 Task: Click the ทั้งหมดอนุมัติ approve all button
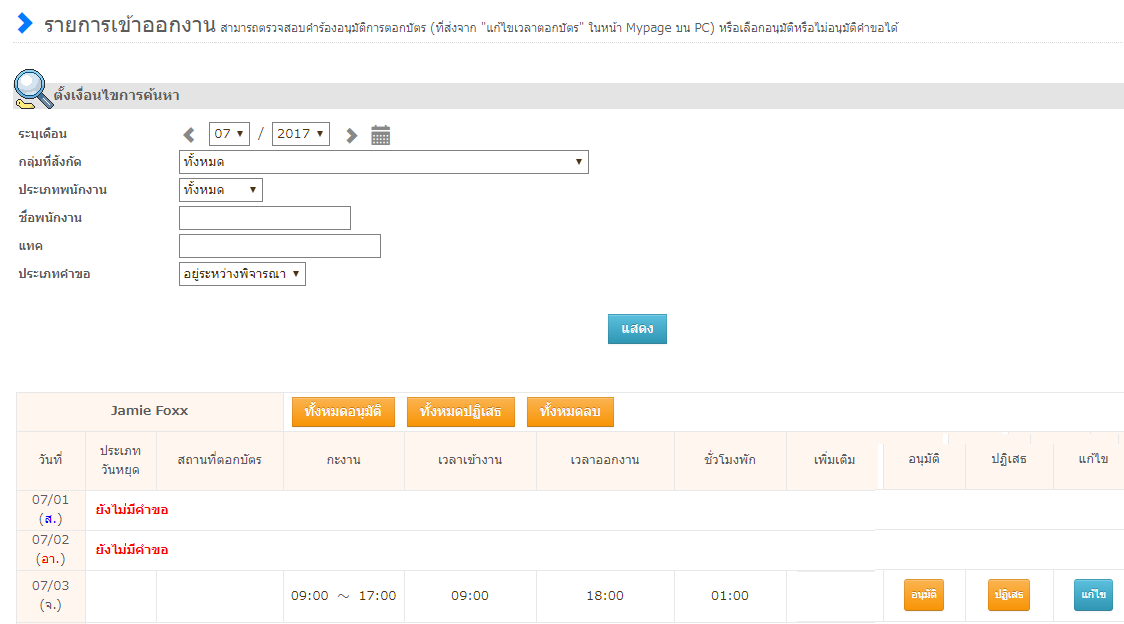tap(343, 412)
